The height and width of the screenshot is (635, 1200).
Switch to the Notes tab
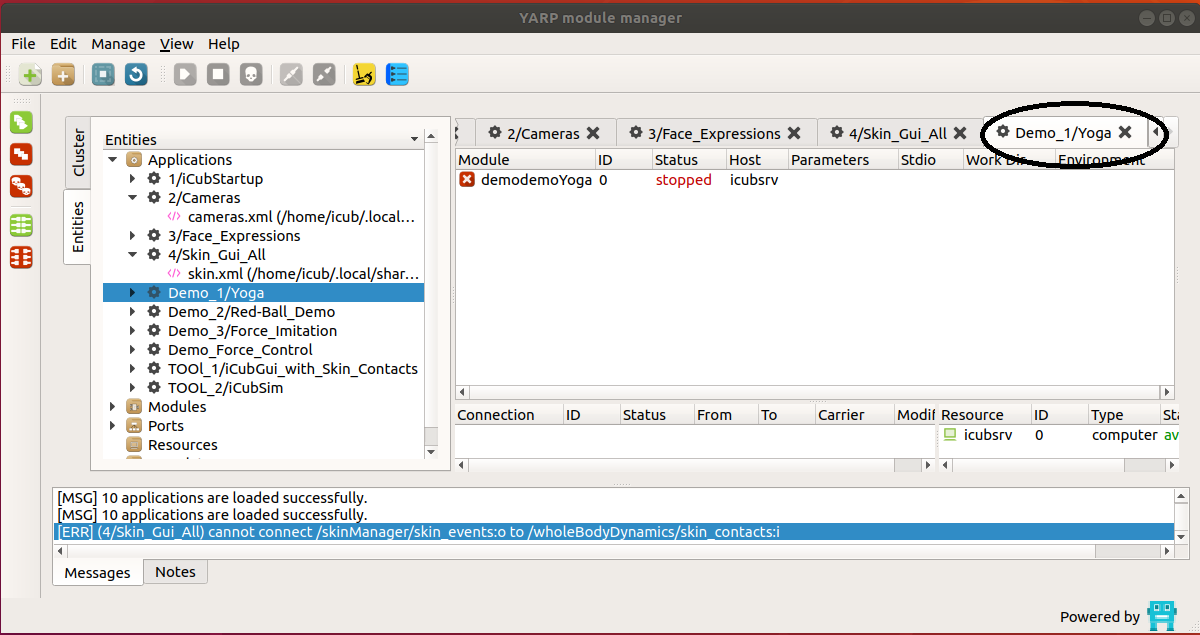175,572
